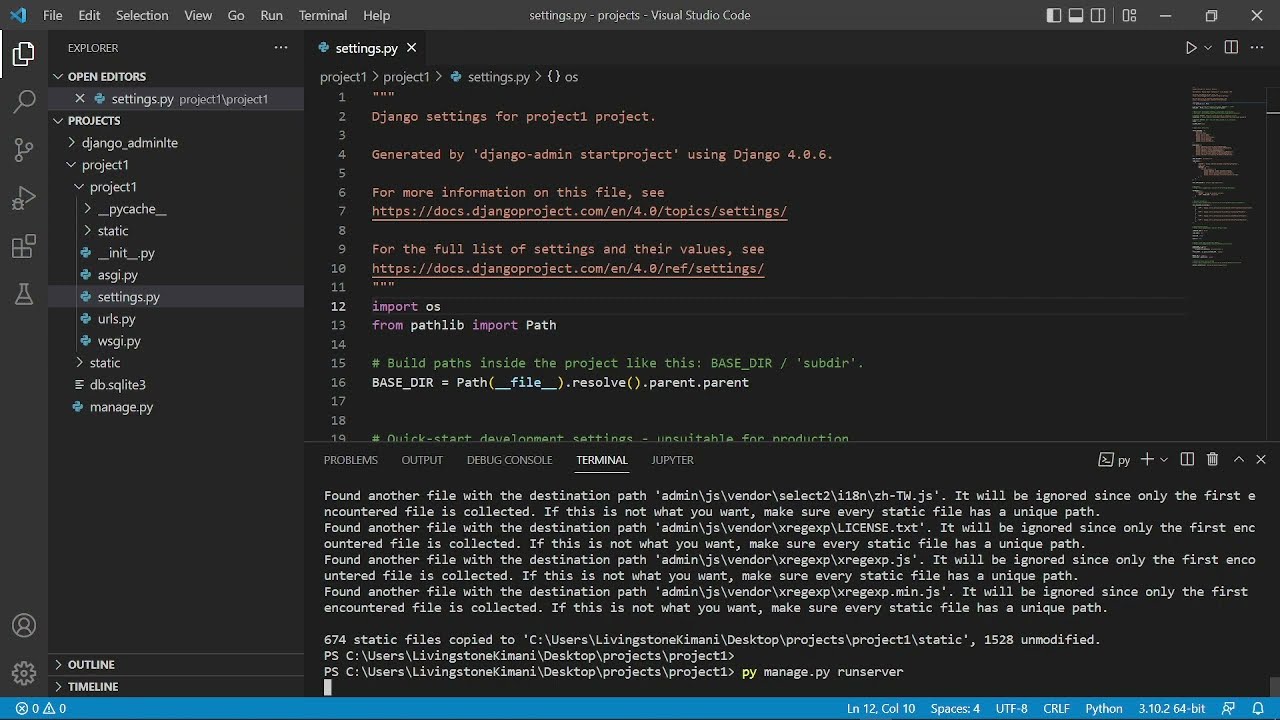Switch to the Jupyter panel tab

672,460
